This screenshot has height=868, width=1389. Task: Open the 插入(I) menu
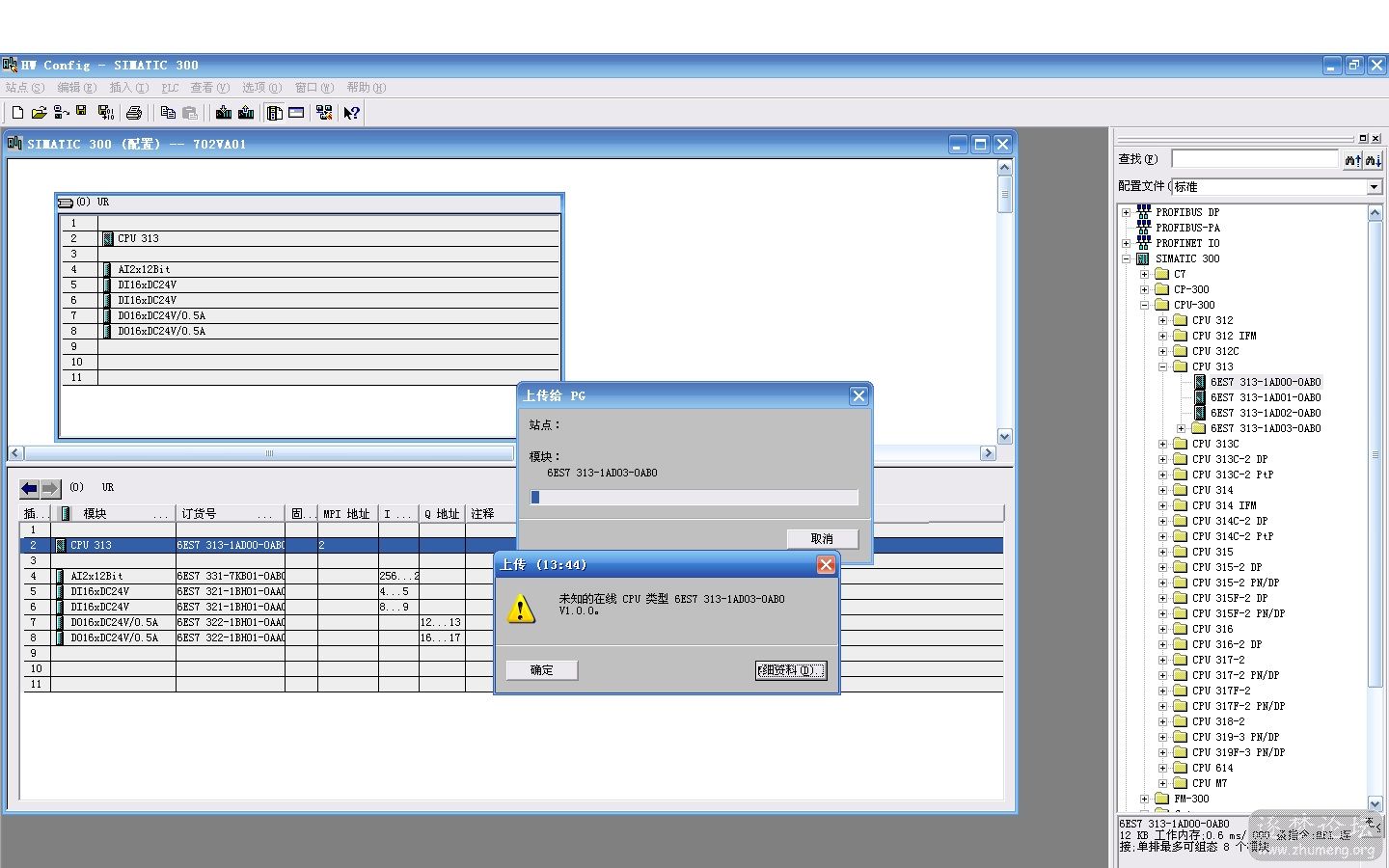point(128,88)
